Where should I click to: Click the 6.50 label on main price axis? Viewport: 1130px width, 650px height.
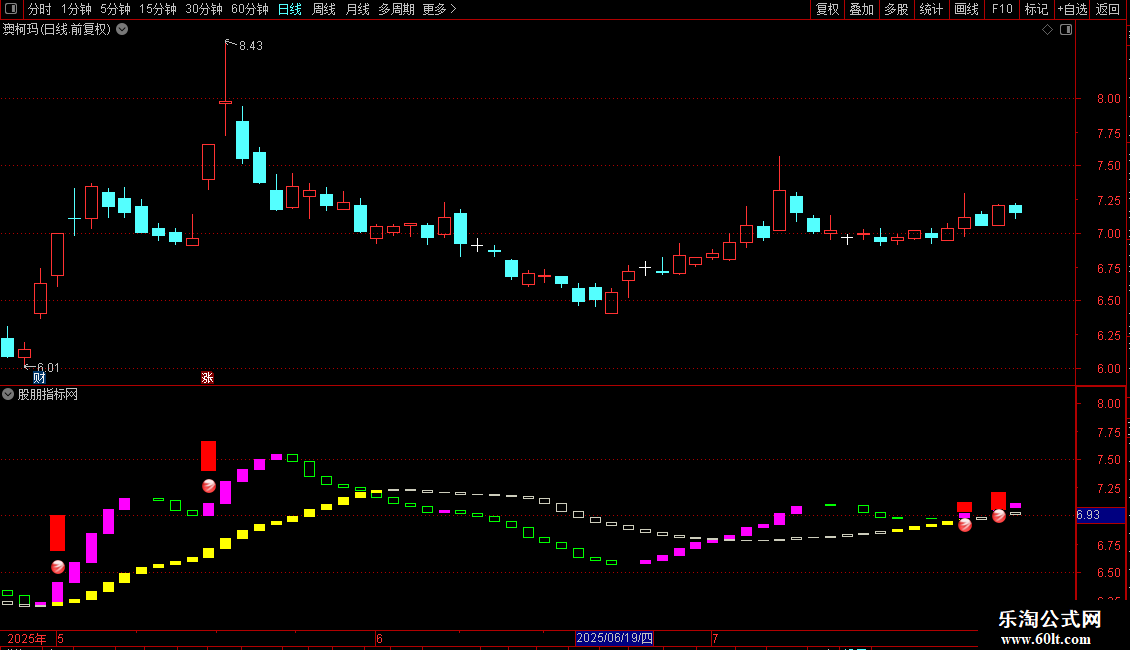[1108, 300]
